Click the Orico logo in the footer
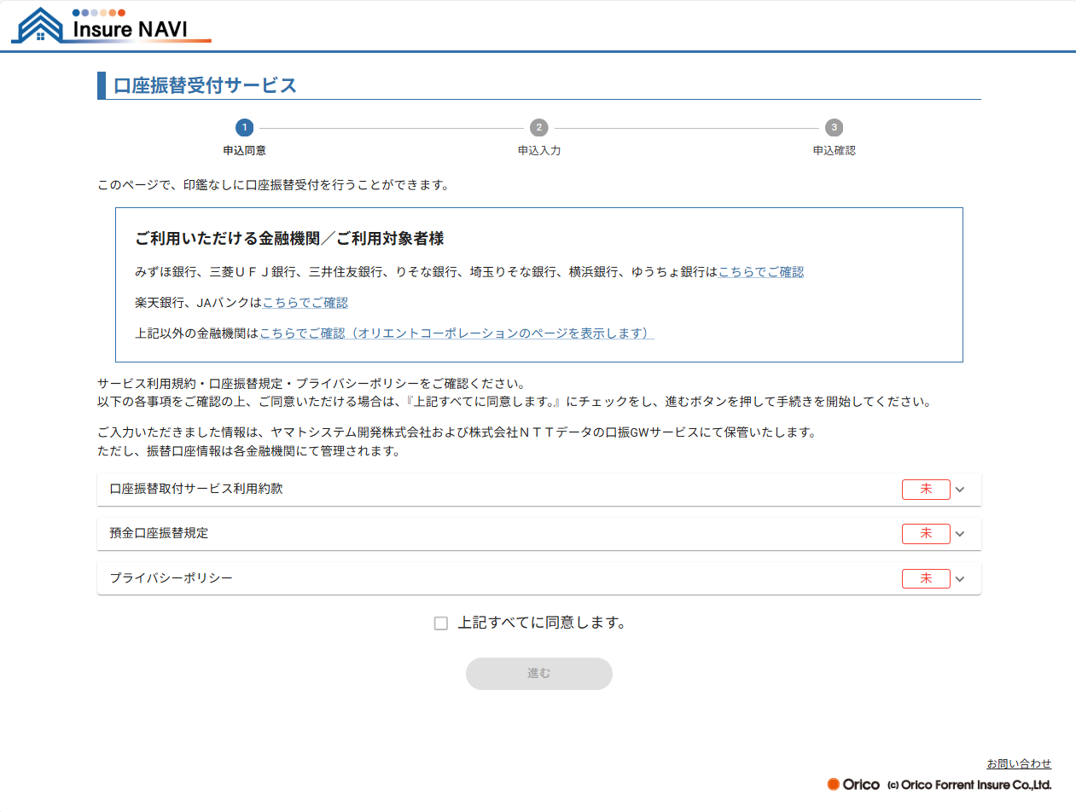The image size is (1076, 812). tap(853, 785)
